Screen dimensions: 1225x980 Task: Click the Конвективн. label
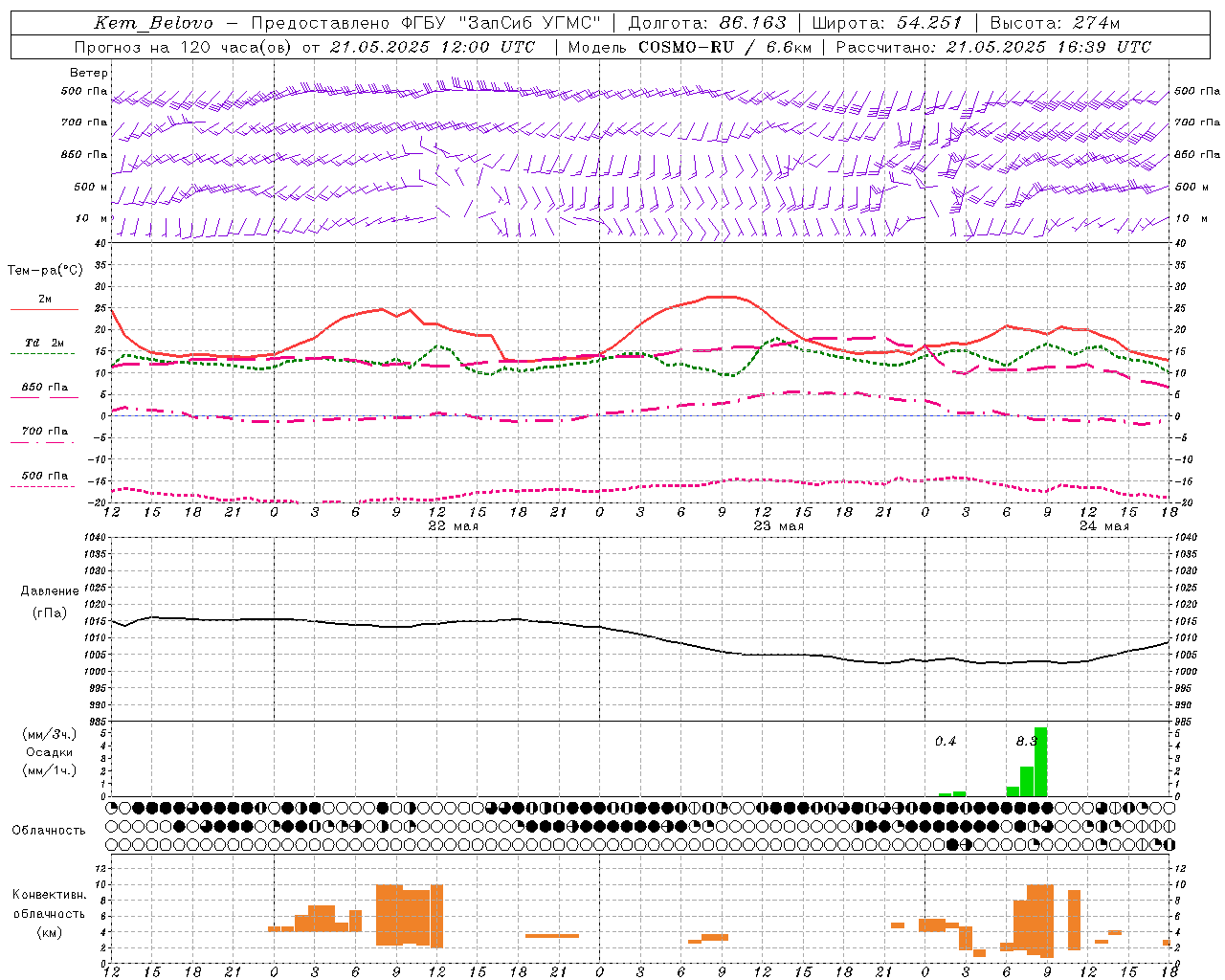pyautogui.click(x=50, y=895)
